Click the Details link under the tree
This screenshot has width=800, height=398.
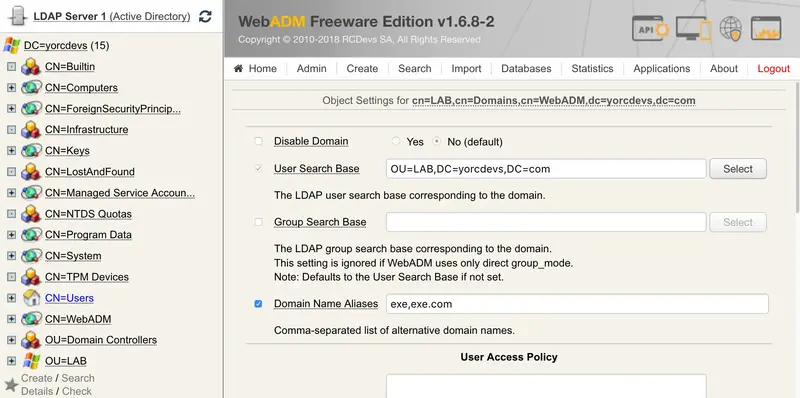(37, 391)
